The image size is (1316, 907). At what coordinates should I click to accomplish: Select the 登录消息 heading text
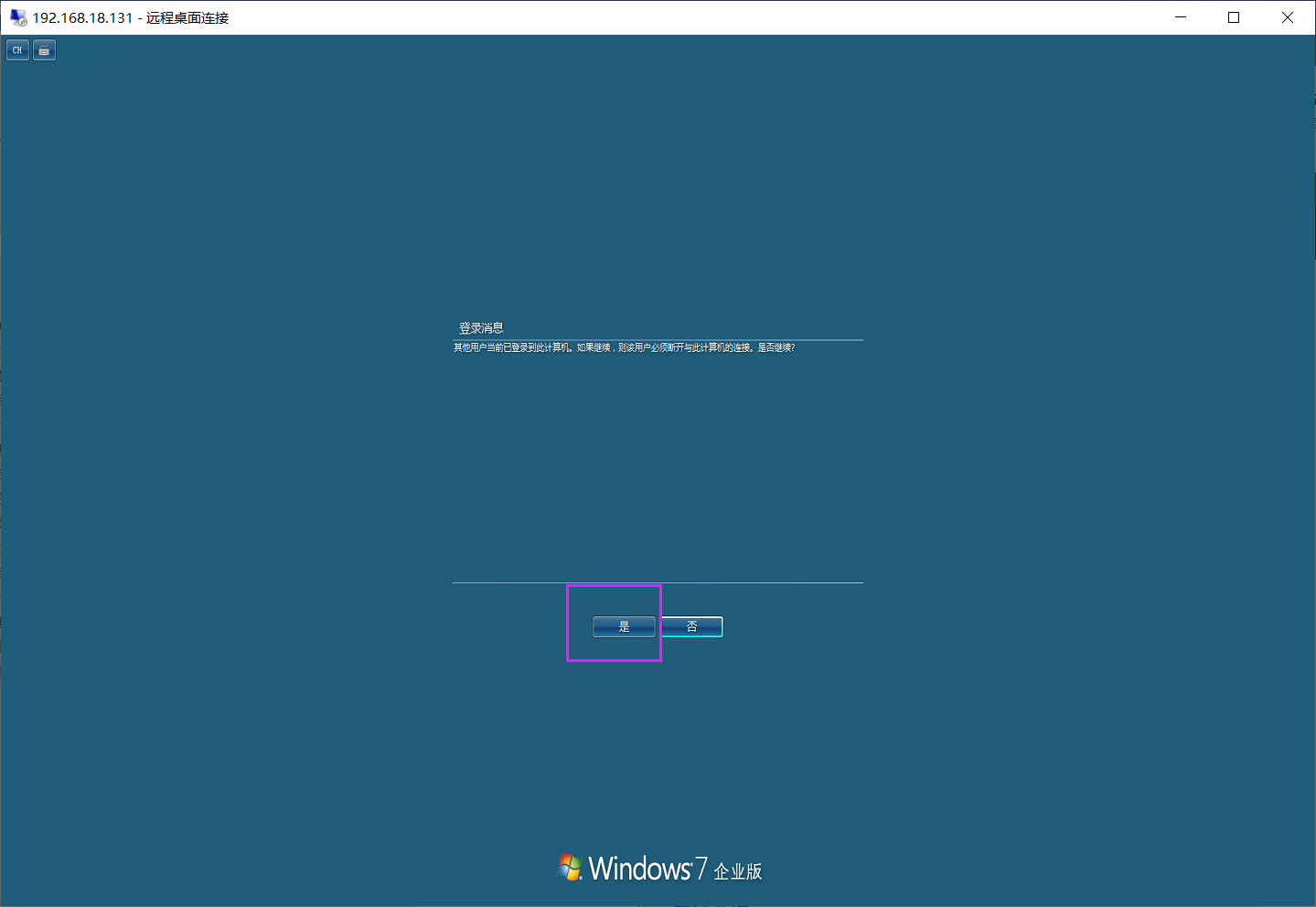[x=481, y=328]
